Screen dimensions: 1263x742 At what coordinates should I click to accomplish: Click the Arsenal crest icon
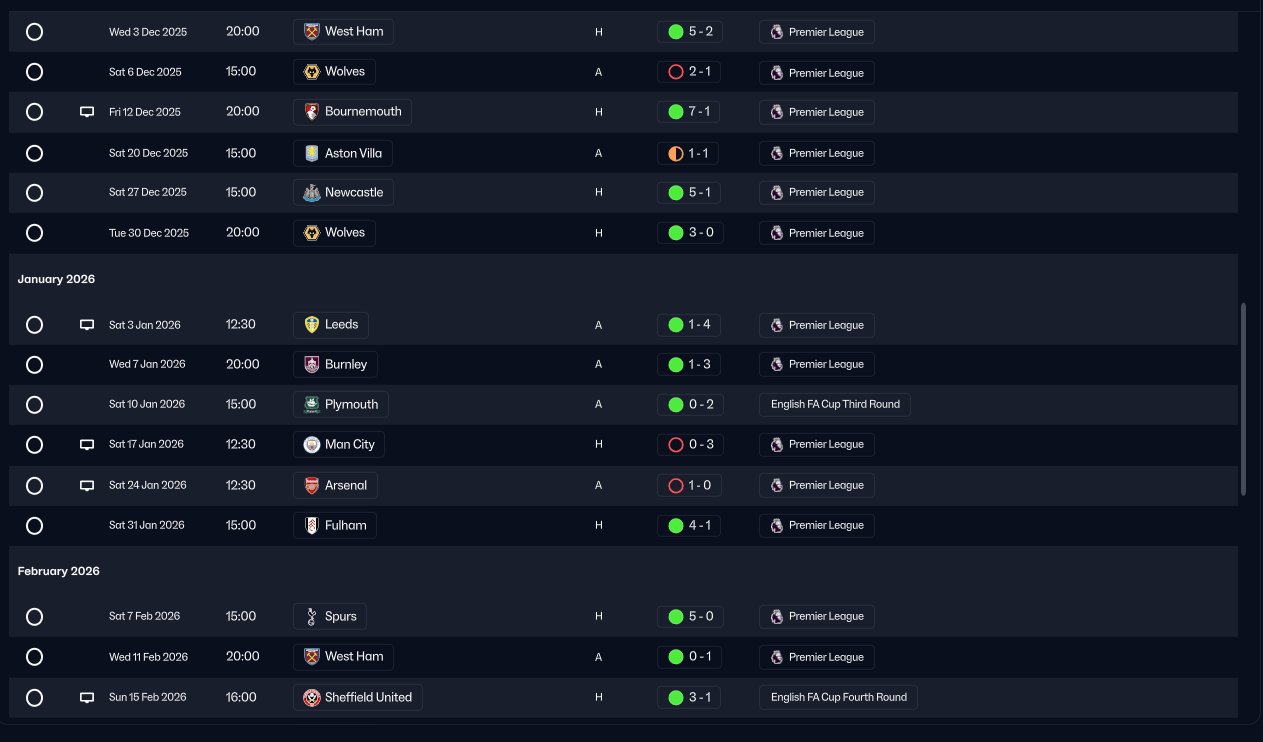pyautogui.click(x=311, y=486)
